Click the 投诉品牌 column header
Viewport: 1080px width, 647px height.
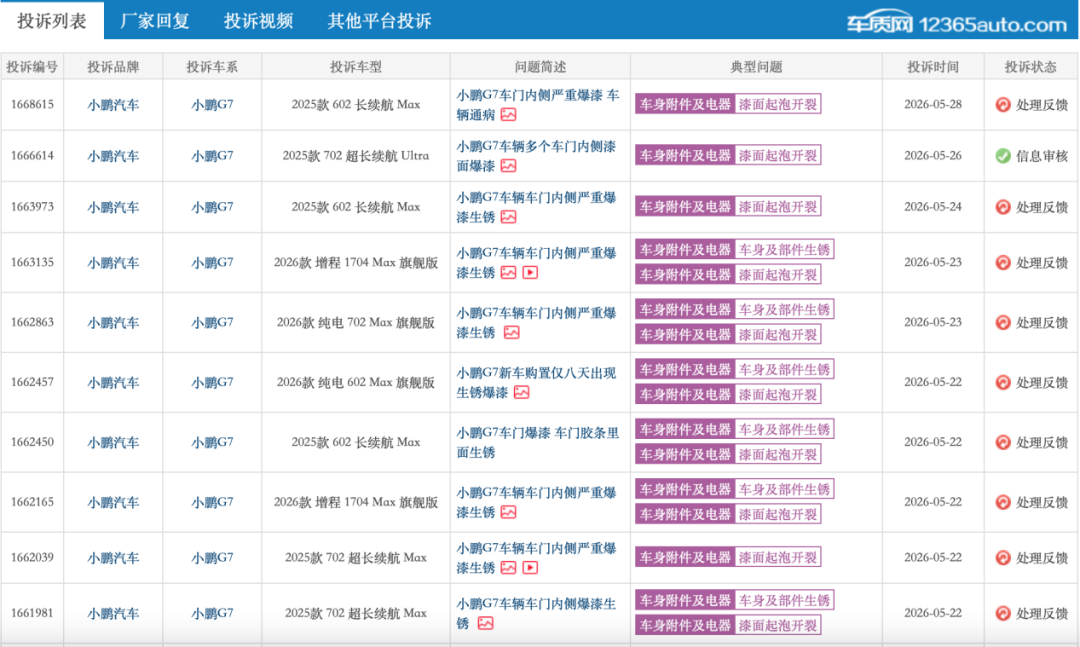click(x=113, y=67)
